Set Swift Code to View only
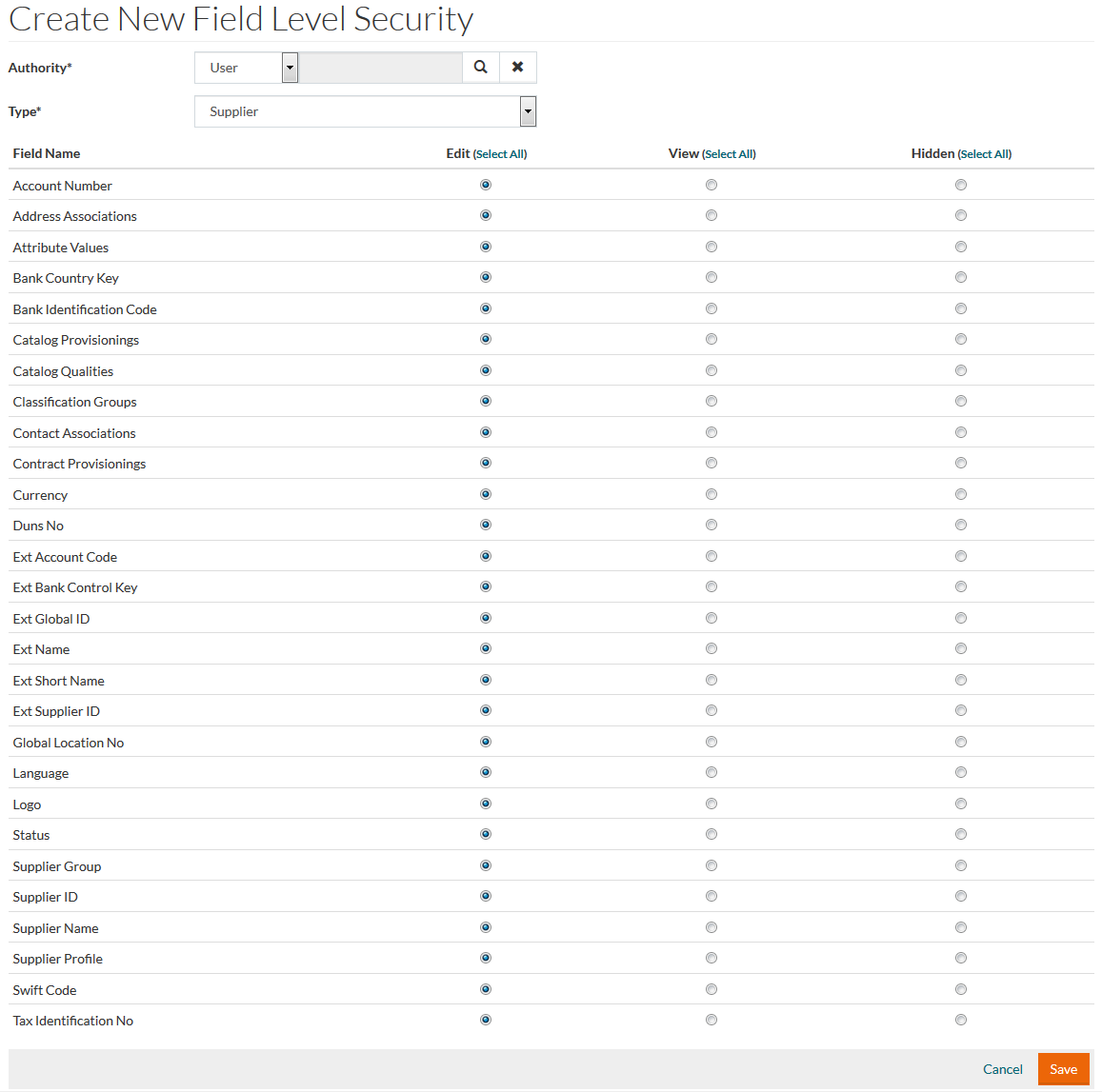Viewport: 1102px width, 1092px height. point(711,989)
